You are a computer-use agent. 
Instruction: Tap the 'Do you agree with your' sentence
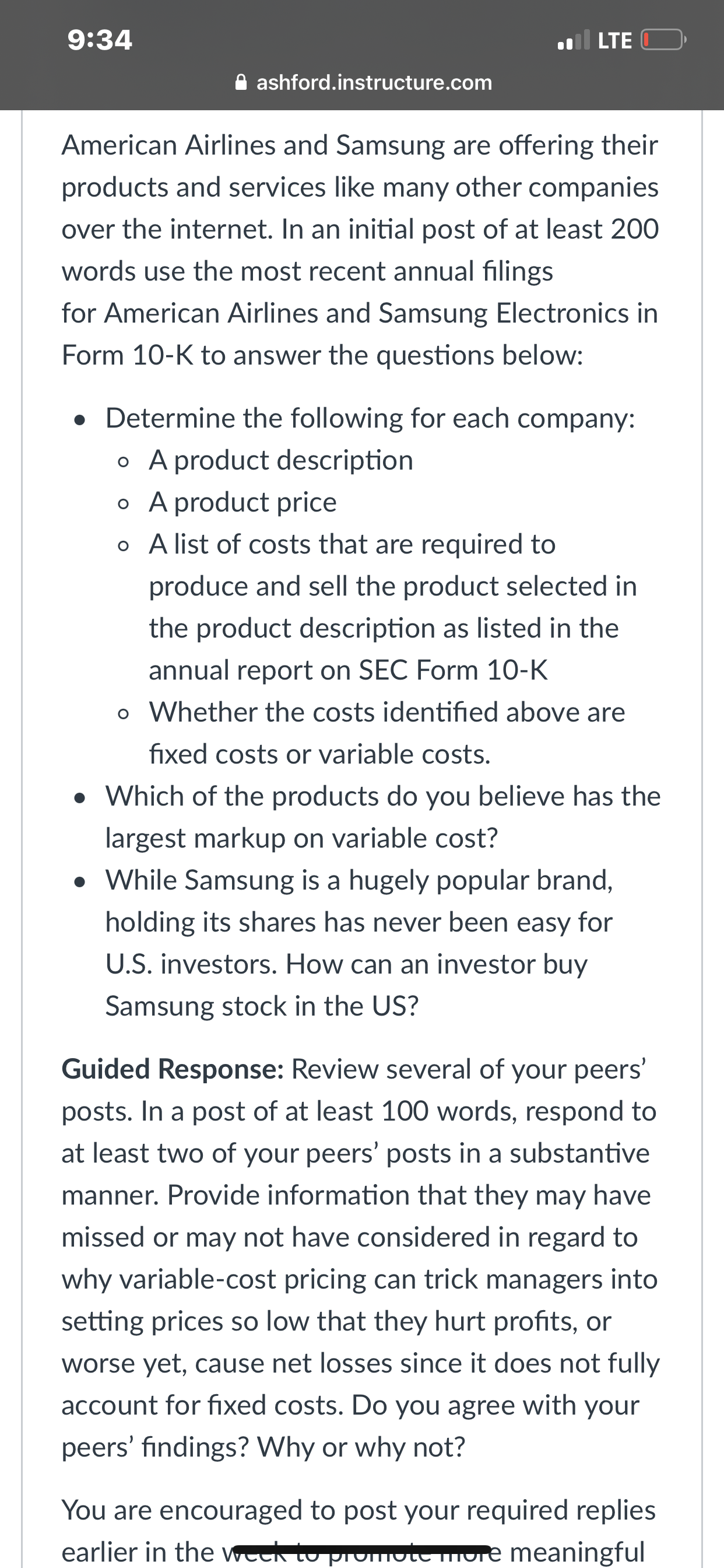tap(495, 1405)
